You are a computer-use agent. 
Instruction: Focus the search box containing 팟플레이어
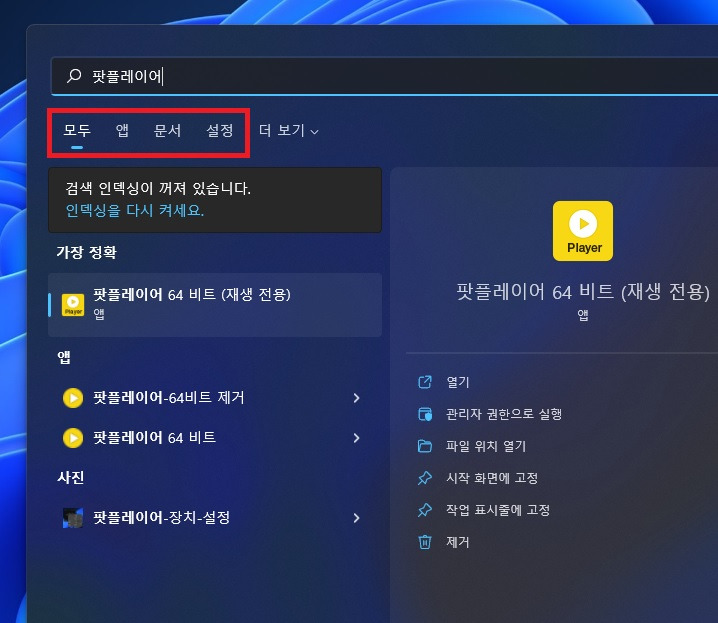pyautogui.click(x=385, y=76)
